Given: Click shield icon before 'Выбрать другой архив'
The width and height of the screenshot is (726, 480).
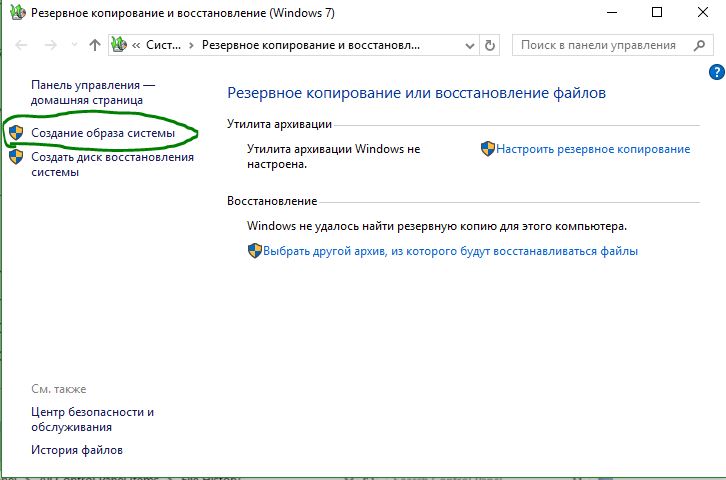Looking at the screenshot, I should 255,251.
